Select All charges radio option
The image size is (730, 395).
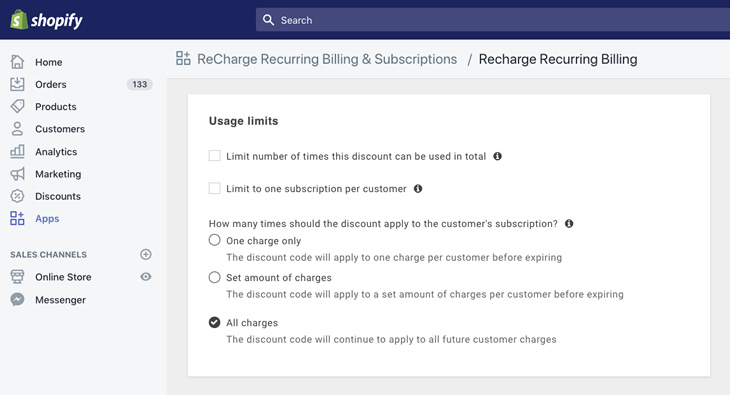click(x=214, y=322)
